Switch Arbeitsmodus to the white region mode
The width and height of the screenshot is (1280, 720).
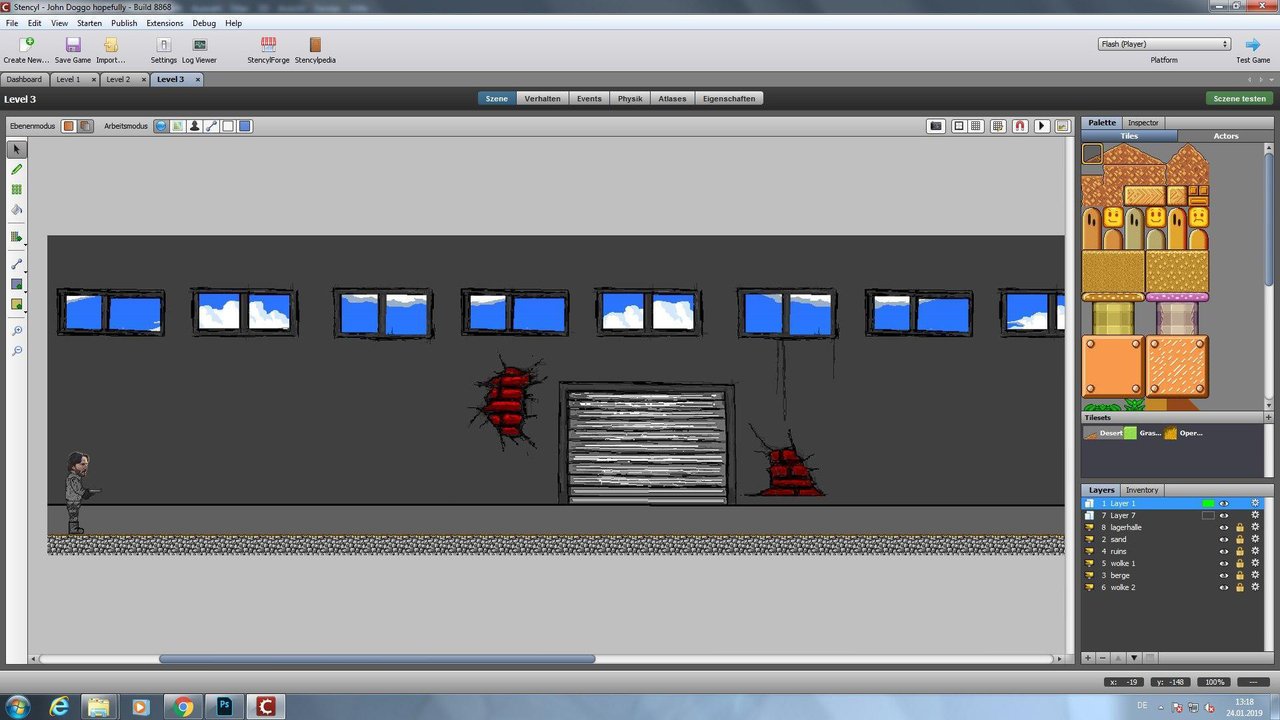pyautogui.click(x=228, y=126)
